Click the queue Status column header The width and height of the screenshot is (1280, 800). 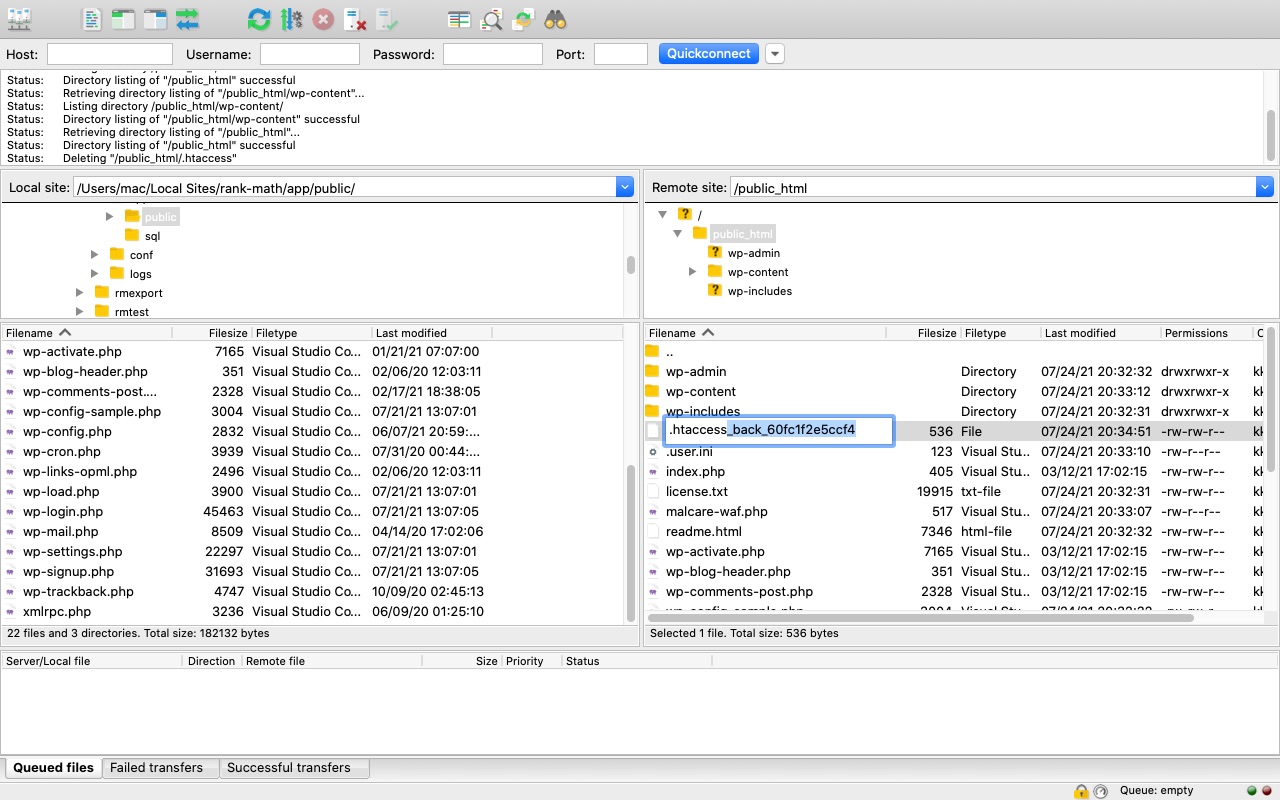pyautogui.click(x=636, y=661)
